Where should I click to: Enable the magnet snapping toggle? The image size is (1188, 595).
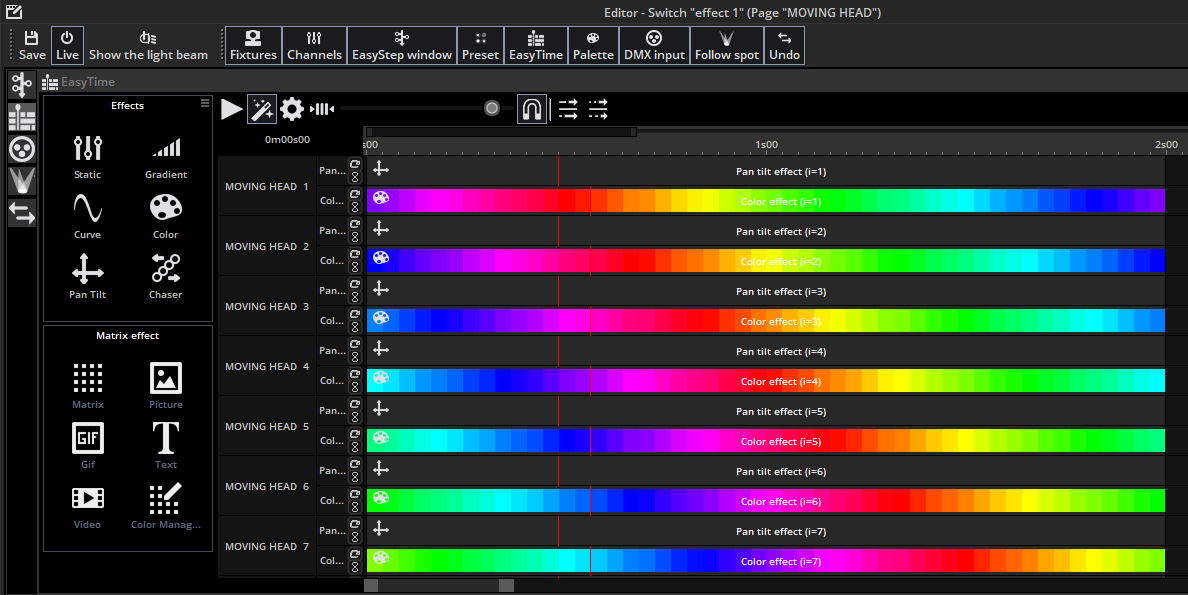[x=532, y=109]
